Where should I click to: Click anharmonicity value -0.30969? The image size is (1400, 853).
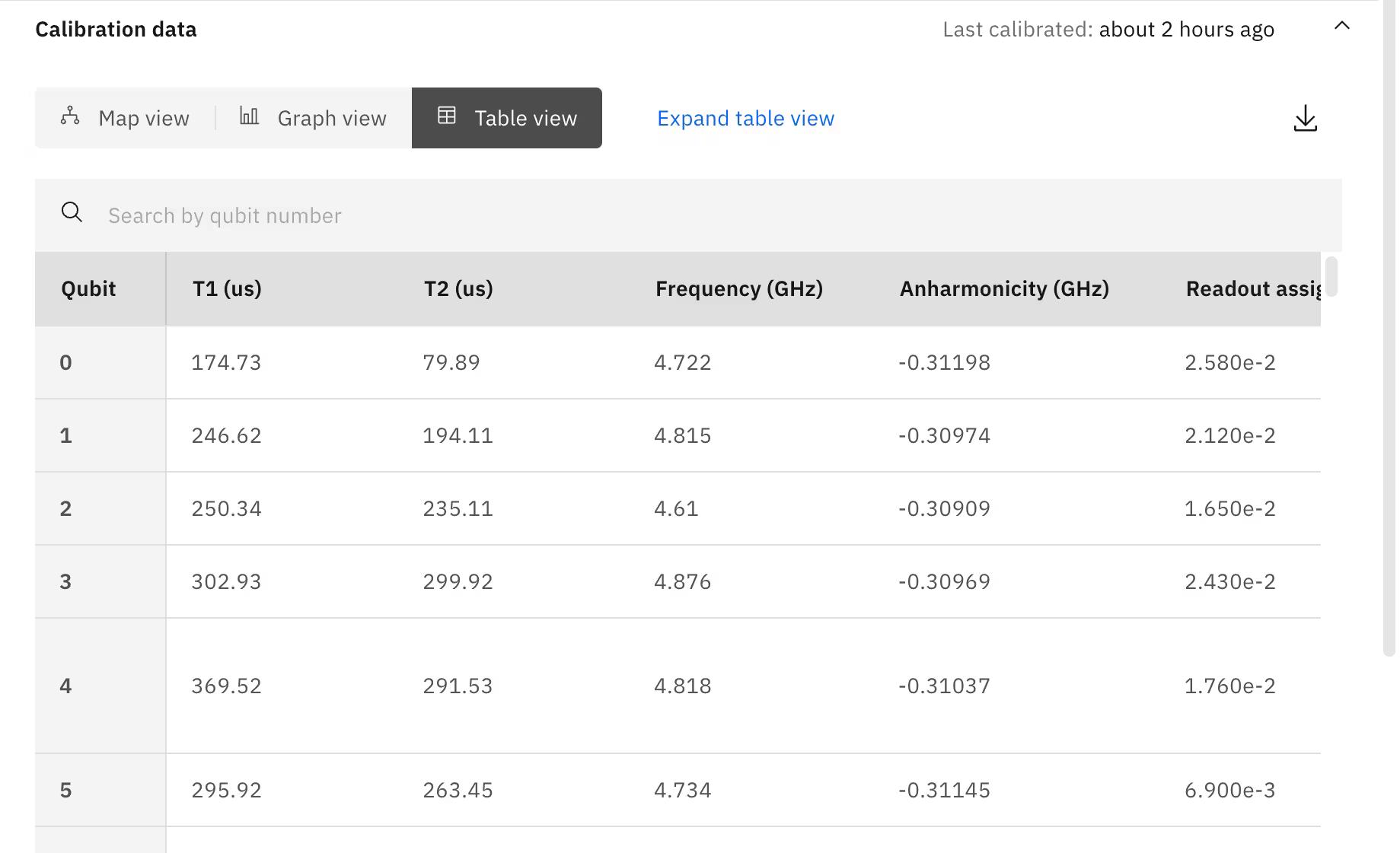[944, 582]
